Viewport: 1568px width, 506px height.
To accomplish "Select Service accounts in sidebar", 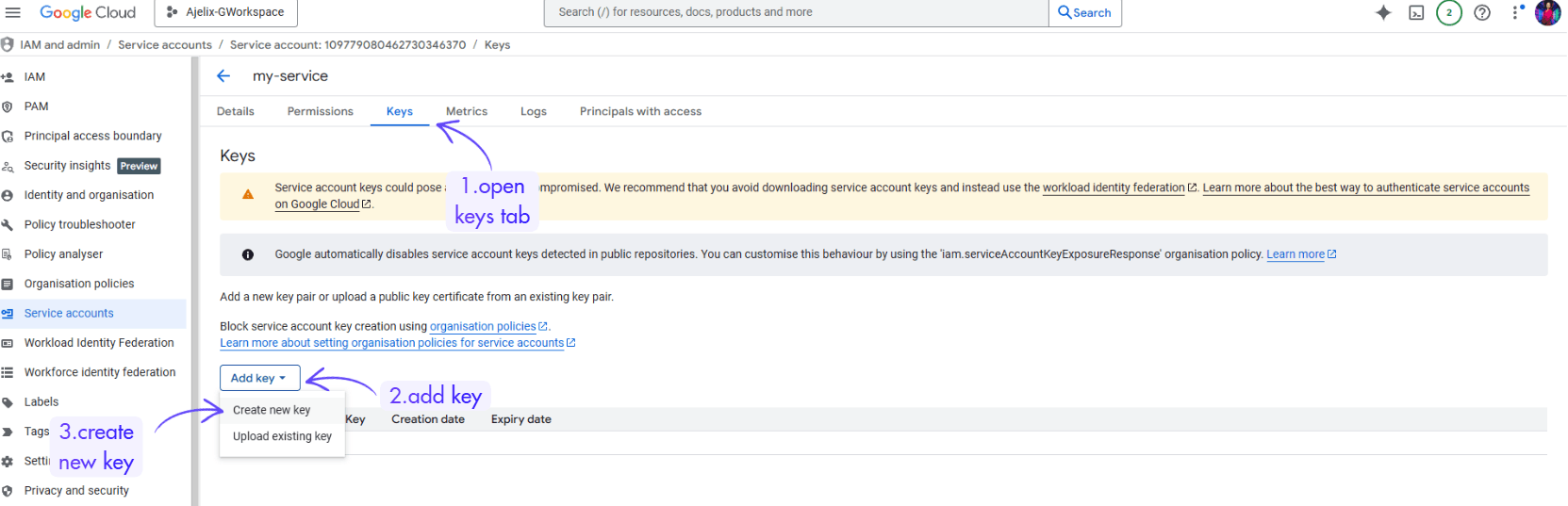I will [x=69, y=313].
